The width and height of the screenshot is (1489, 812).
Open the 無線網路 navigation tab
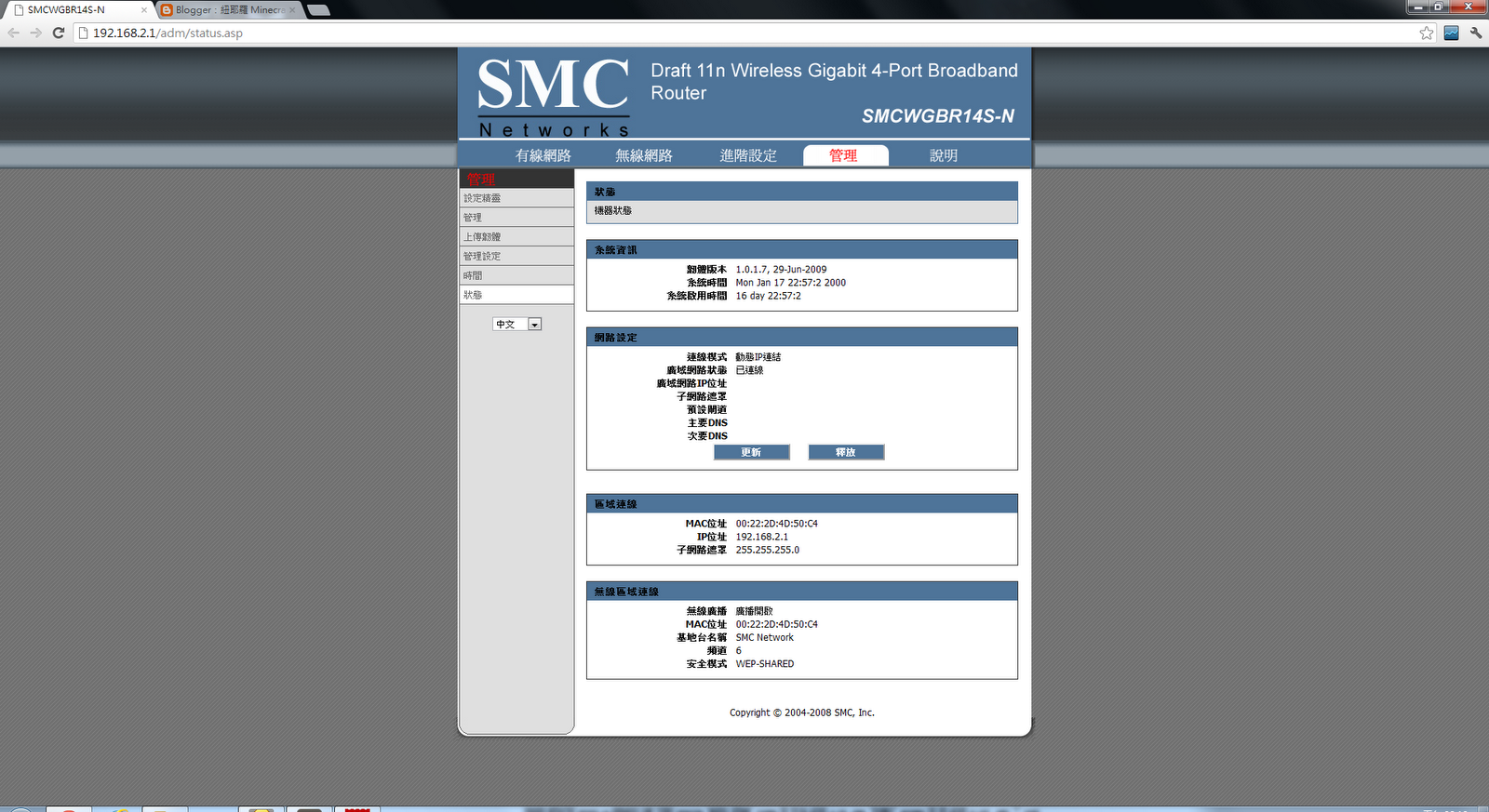[644, 155]
